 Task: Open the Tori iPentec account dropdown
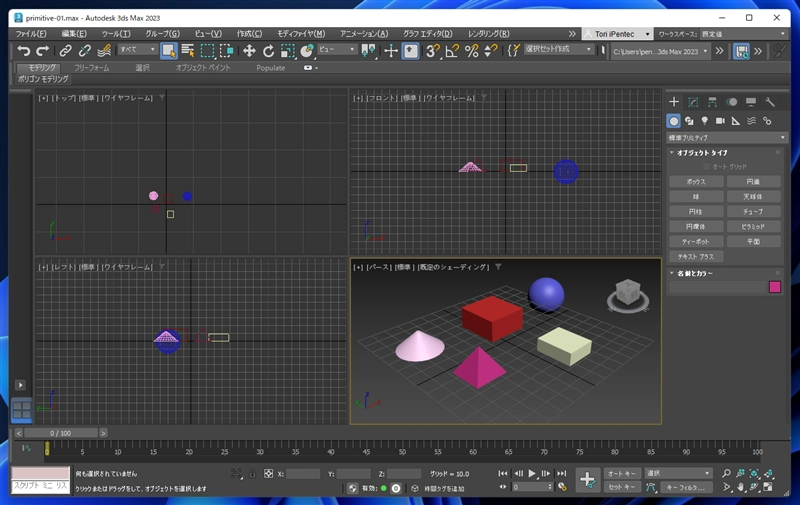(617, 34)
